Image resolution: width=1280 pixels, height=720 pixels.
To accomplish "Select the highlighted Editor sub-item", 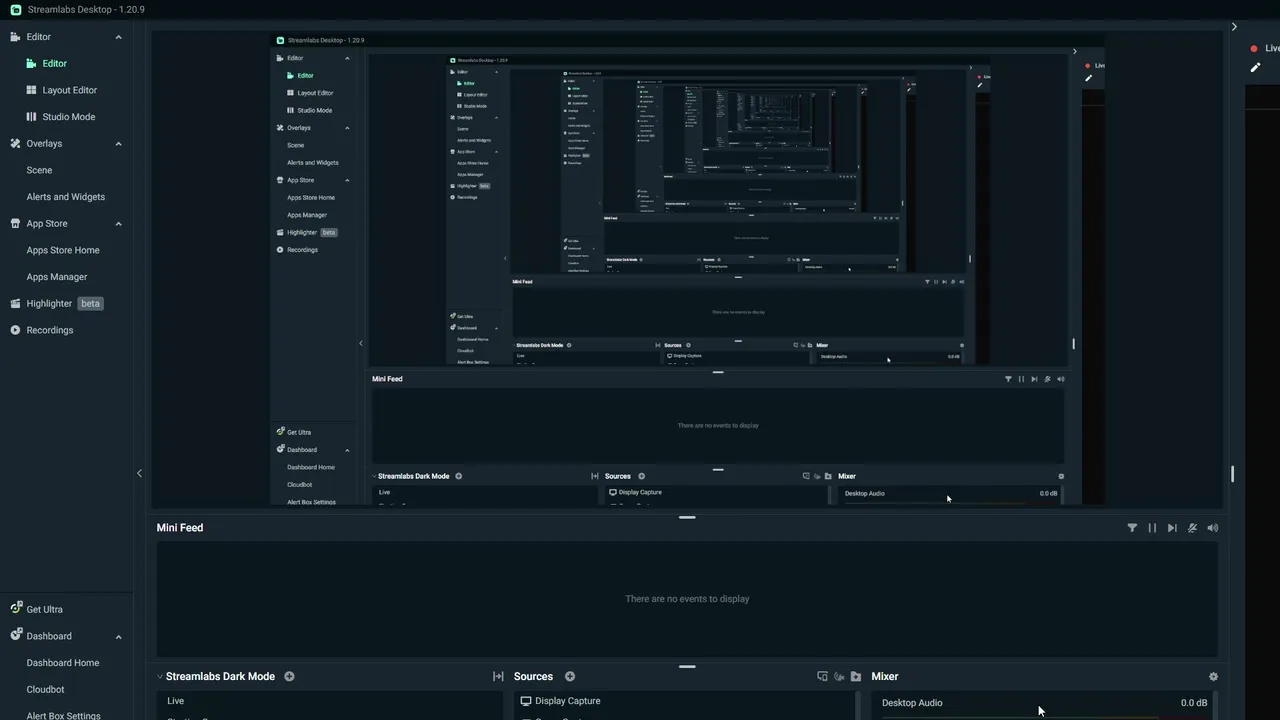I will [54, 63].
